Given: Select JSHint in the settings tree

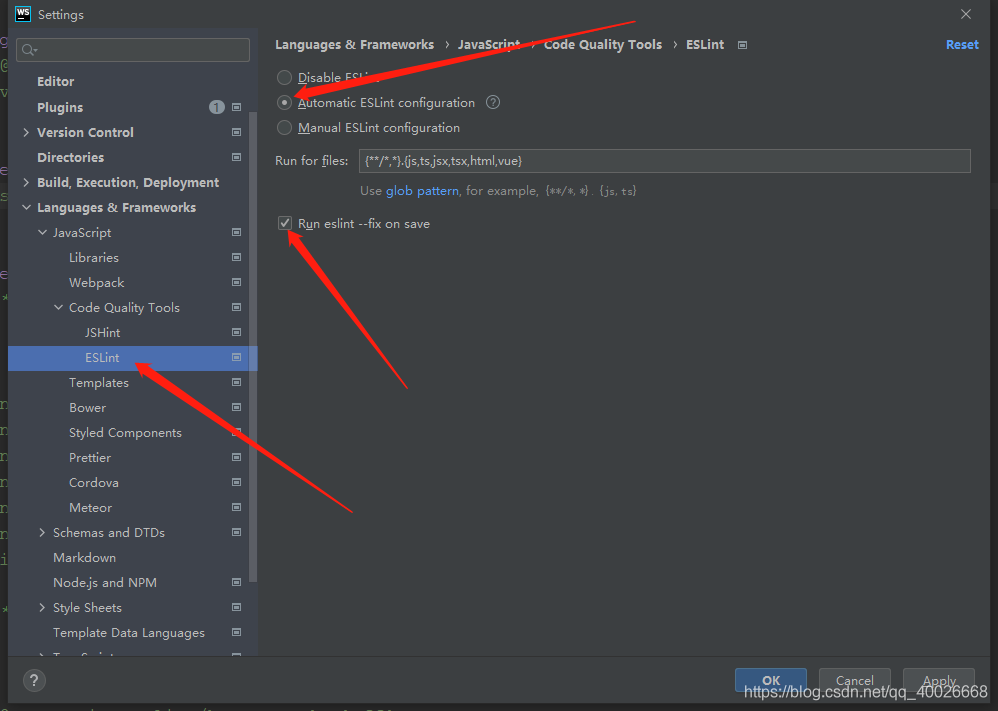Looking at the screenshot, I should pos(102,332).
